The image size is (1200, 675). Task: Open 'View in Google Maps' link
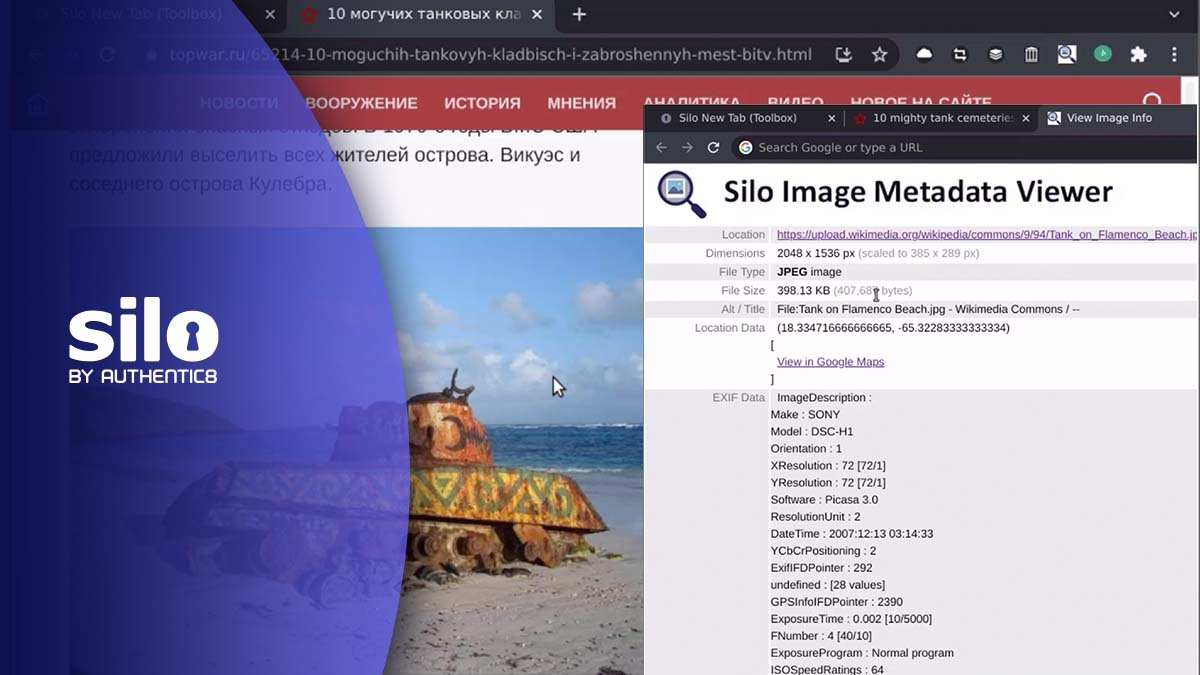coord(830,362)
